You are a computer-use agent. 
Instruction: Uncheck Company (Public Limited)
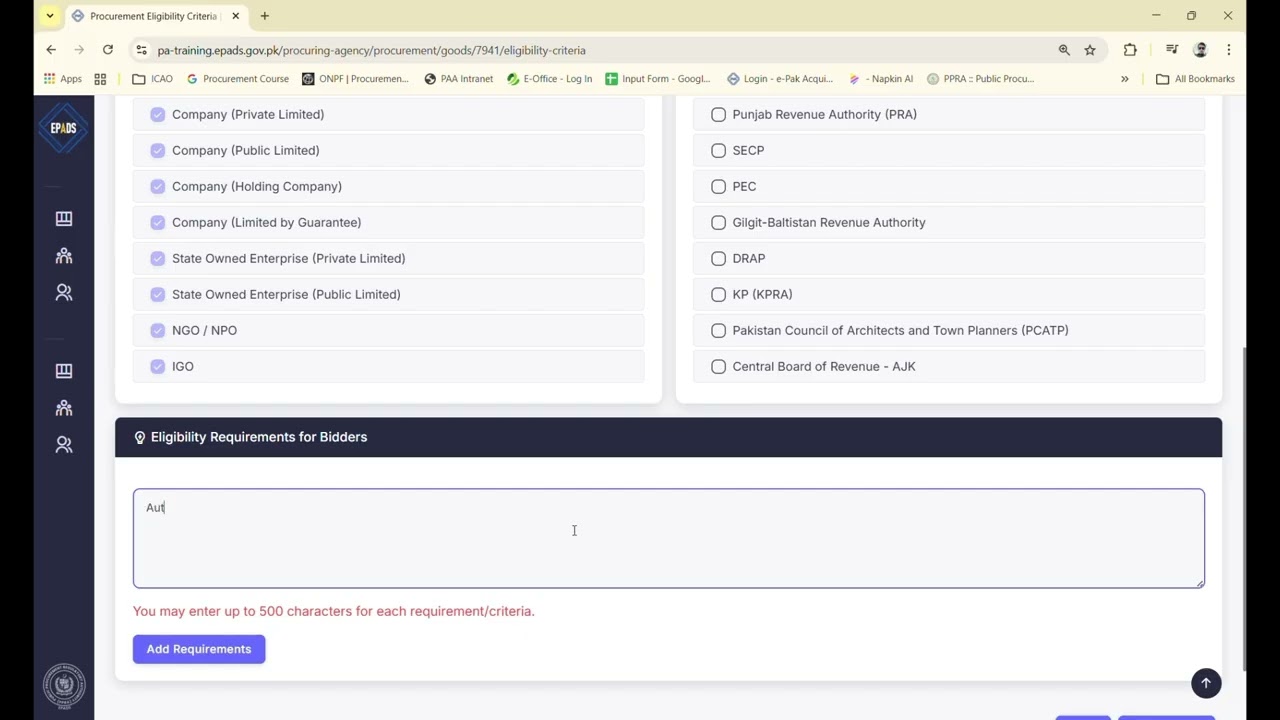click(158, 150)
